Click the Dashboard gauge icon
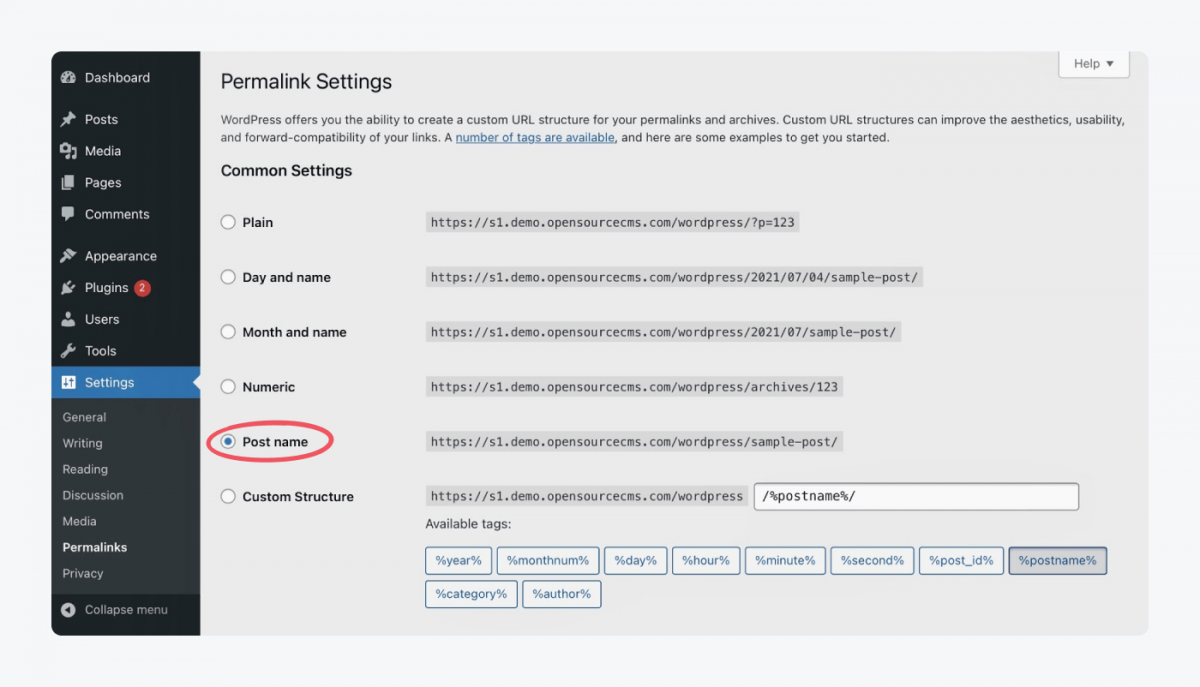1200x687 pixels. tap(68, 78)
